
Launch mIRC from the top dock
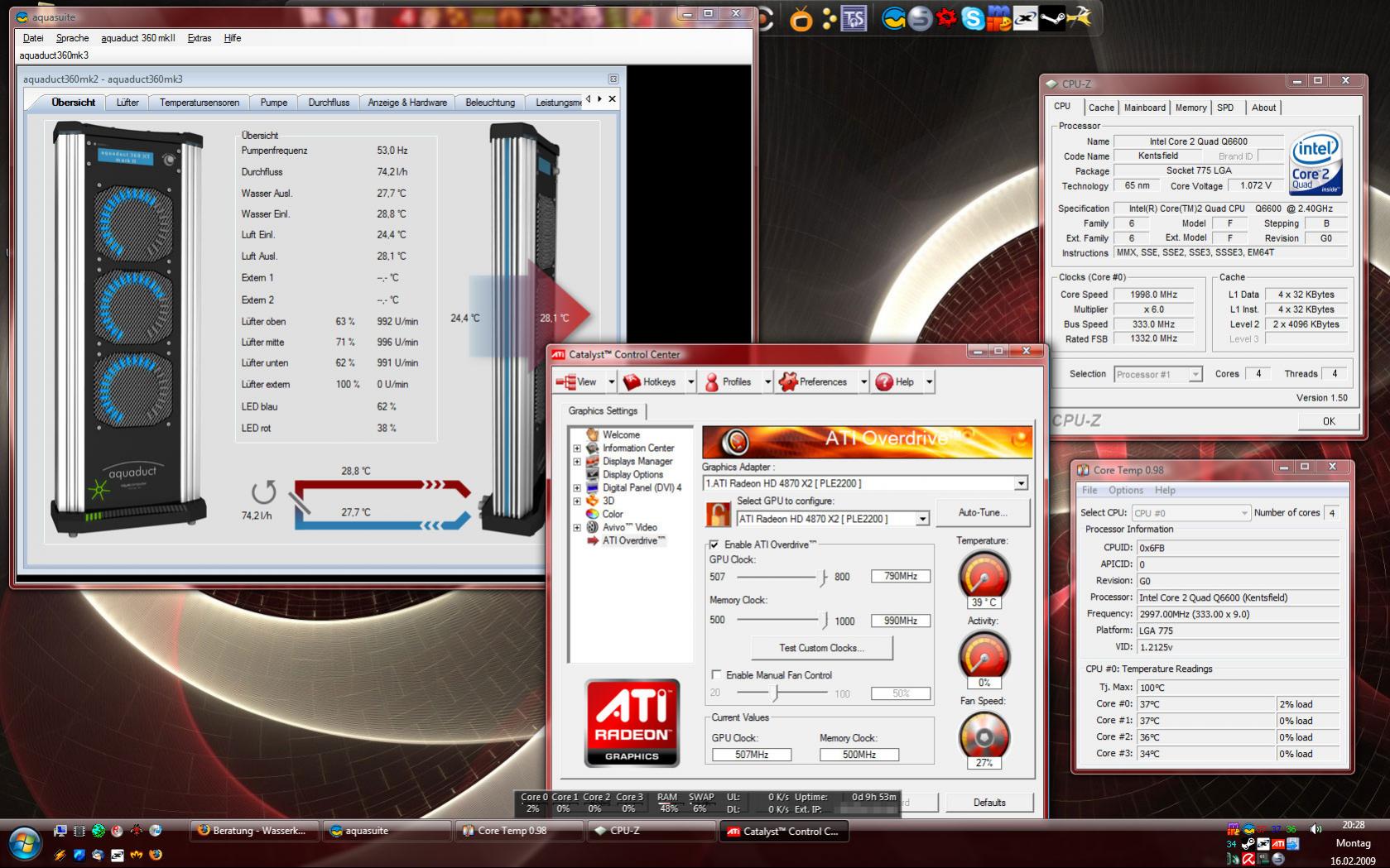pyautogui.click(x=999, y=18)
